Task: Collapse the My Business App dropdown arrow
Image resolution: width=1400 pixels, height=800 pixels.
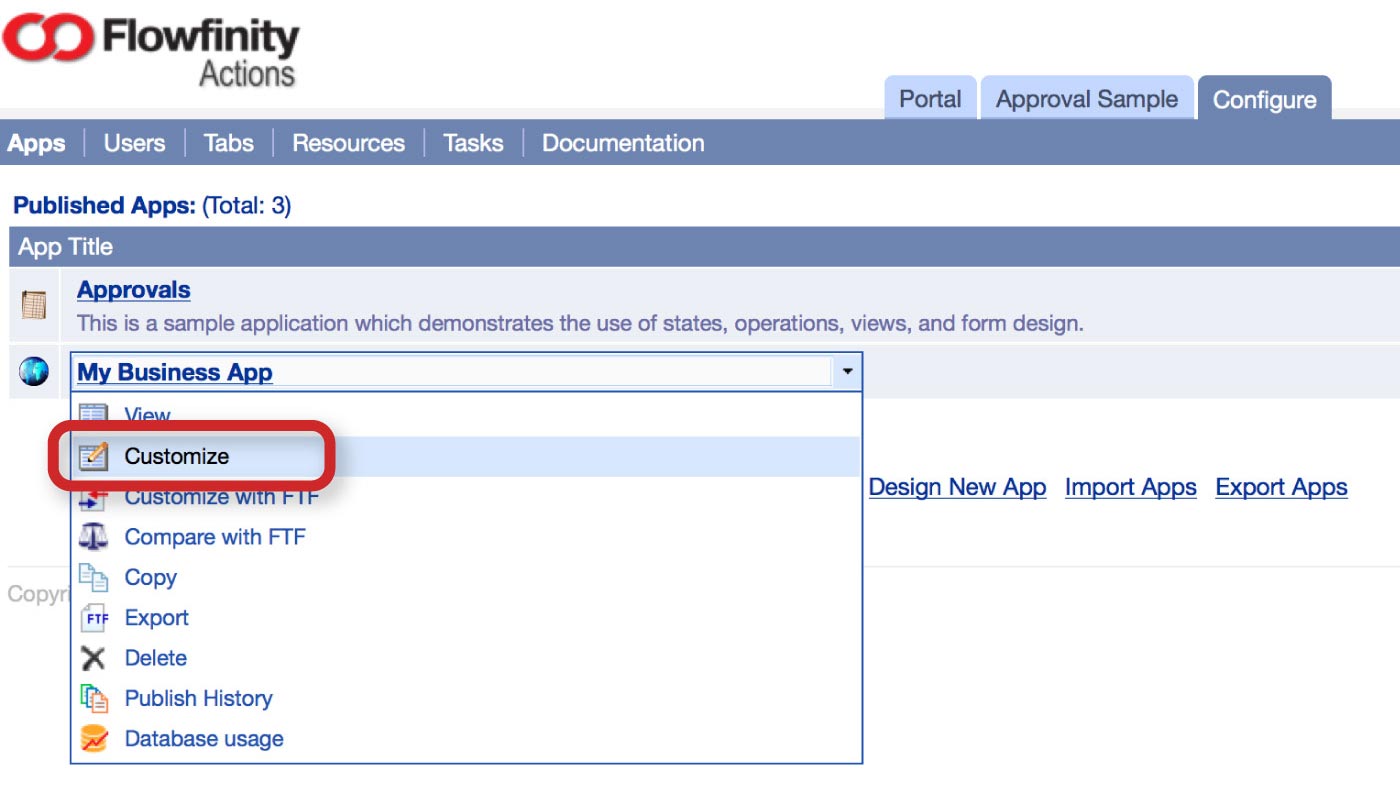Action: tap(847, 372)
